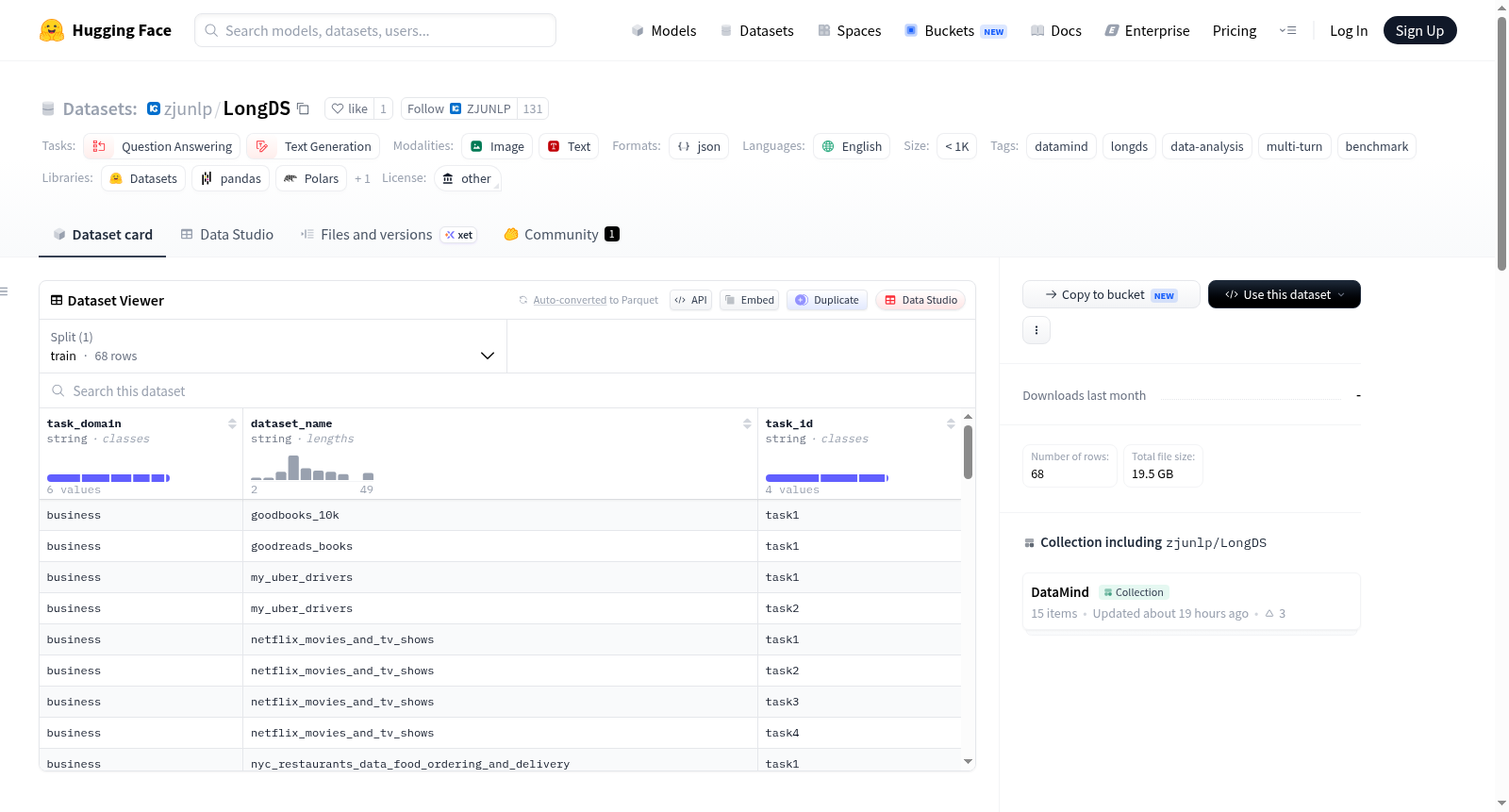Click the Sign Up button
The height and width of the screenshot is (812, 1509).
(1419, 30)
